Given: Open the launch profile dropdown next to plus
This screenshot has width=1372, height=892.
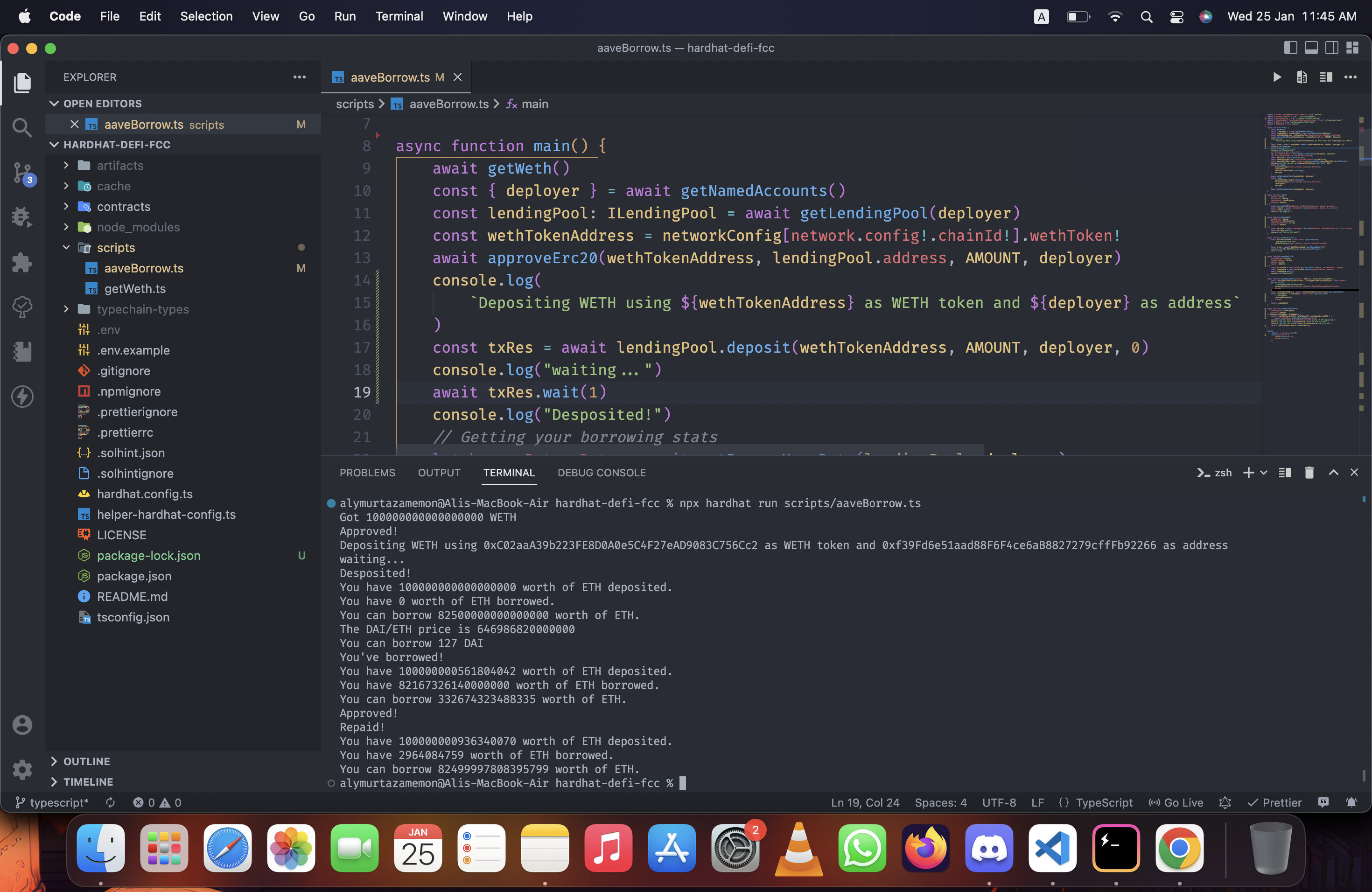Looking at the screenshot, I should coord(1264,473).
